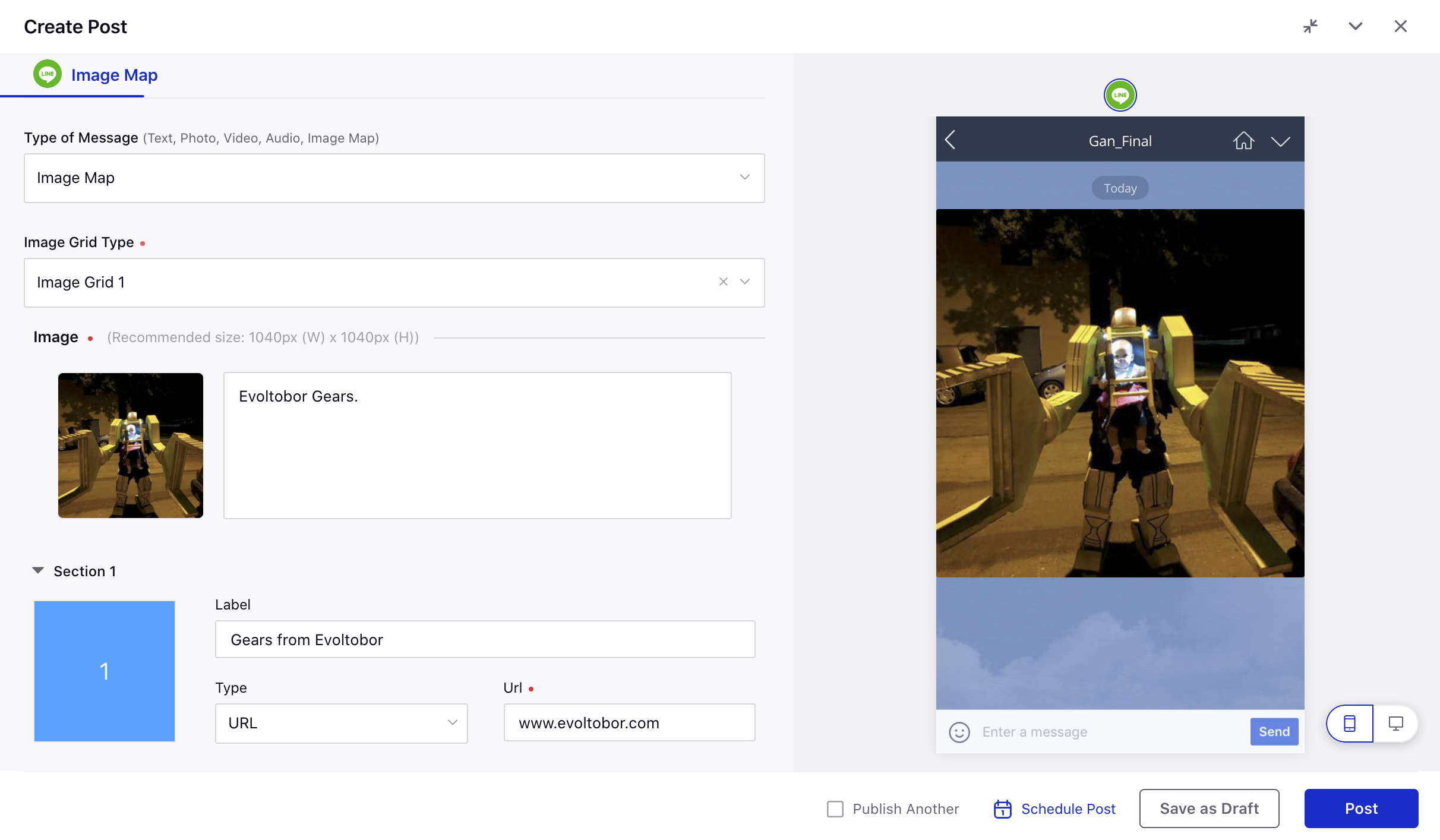Click the chevron in the preview header
This screenshot has width=1440, height=840.
1281,141
